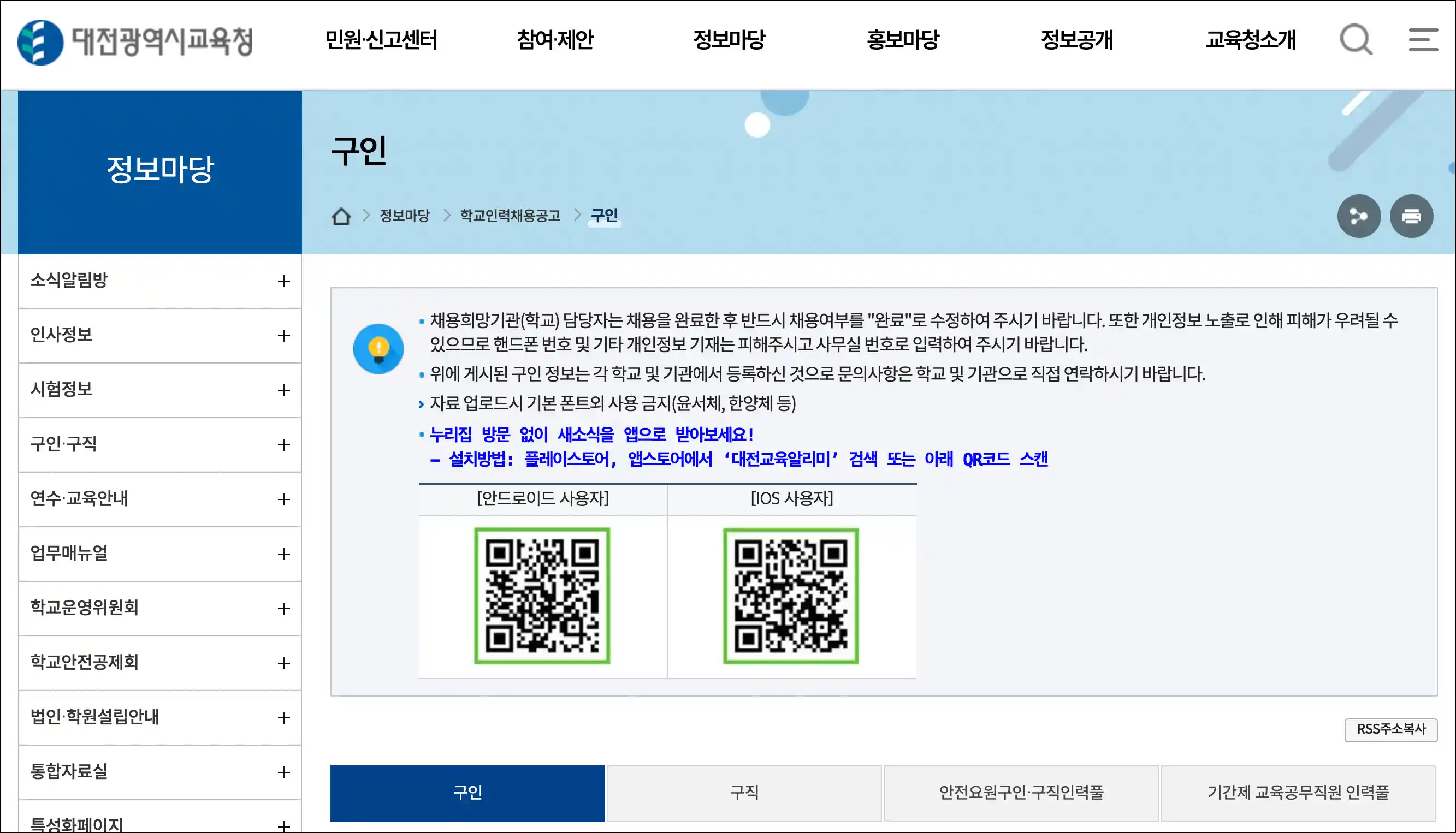
Task: Click the RSS주소복사 button
Action: click(1391, 729)
